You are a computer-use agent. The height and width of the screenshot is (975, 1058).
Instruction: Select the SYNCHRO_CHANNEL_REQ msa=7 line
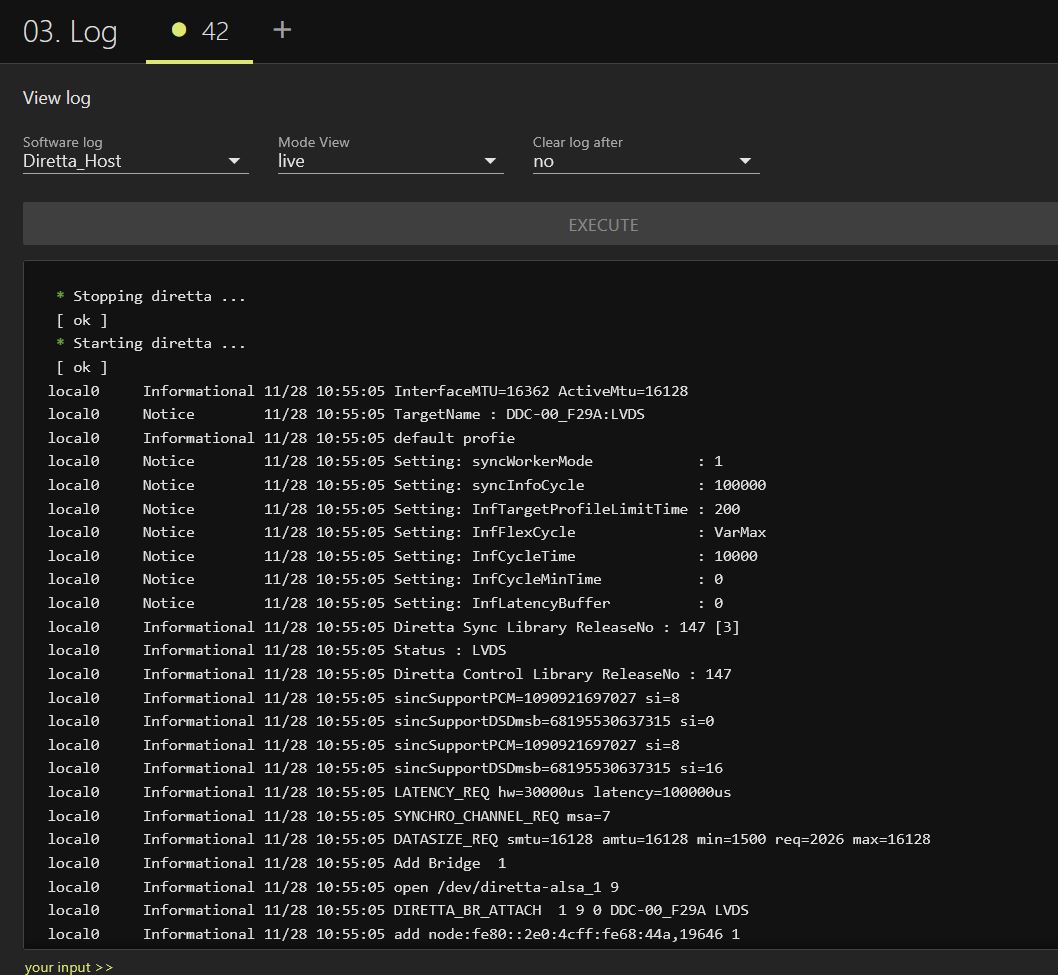[329, 816]
